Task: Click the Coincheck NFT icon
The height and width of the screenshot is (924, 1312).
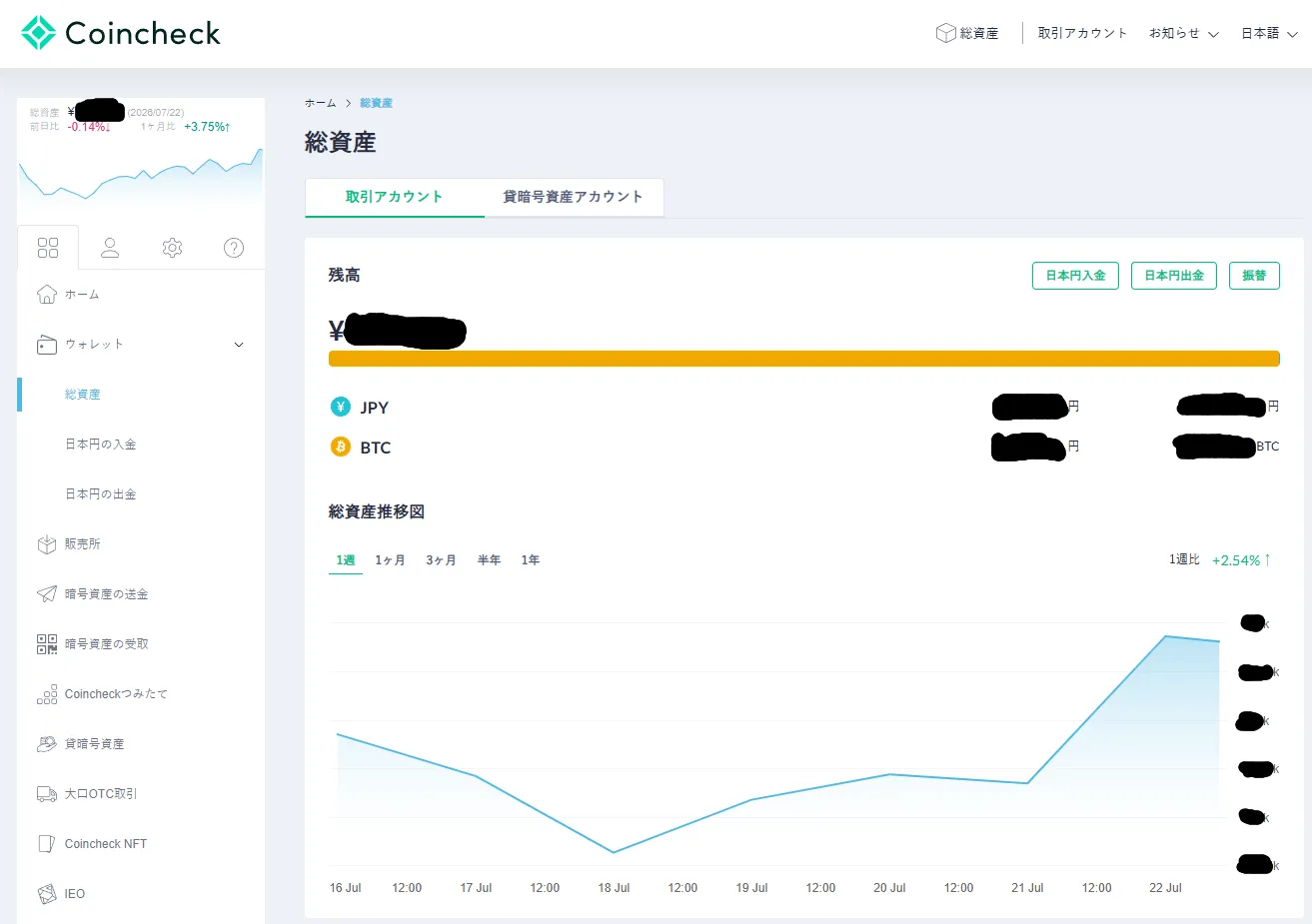Action: click(x=47, y=844)
